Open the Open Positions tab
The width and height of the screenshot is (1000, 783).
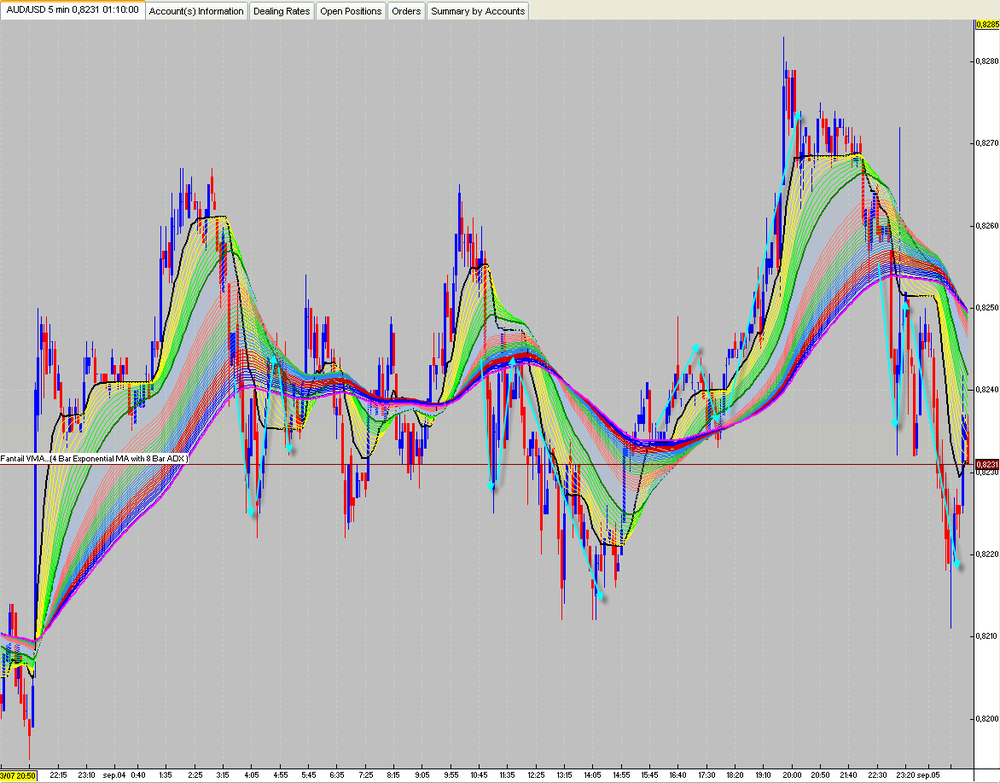tap(351, 11)
